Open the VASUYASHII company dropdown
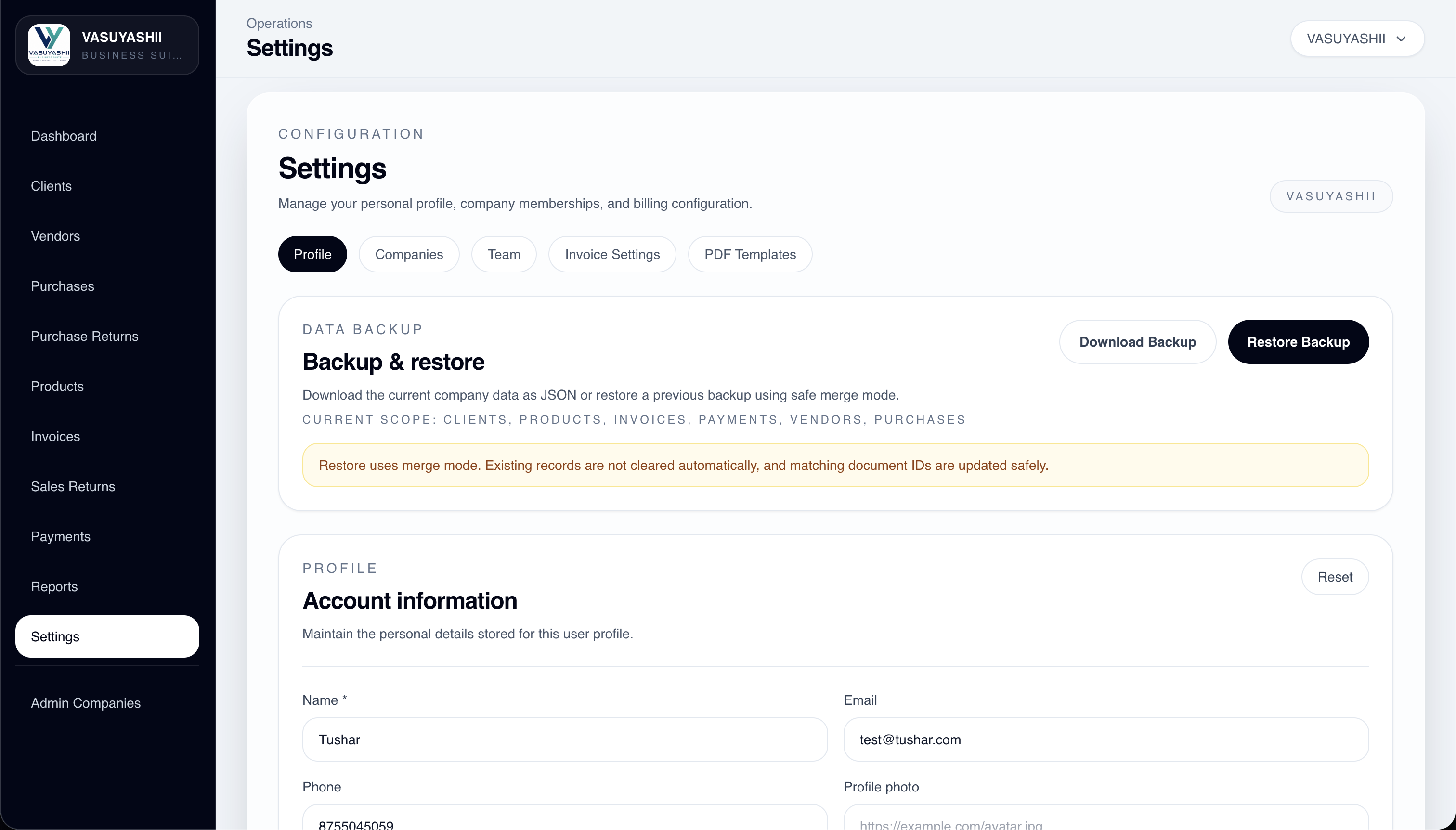 click(x=1357, y=39)
